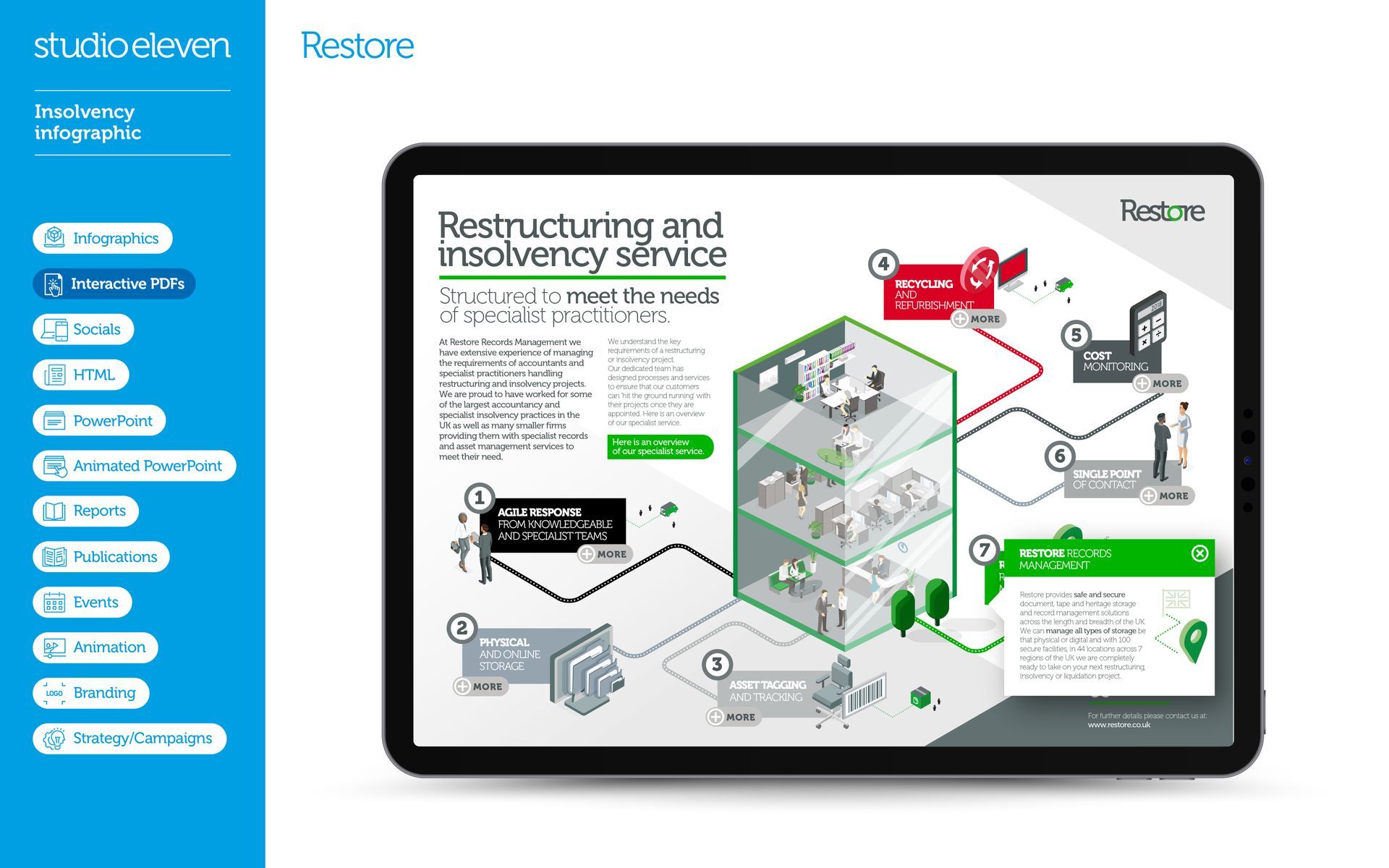Click the Restore project title heading

pyautogui.click(x=357, y=46)
